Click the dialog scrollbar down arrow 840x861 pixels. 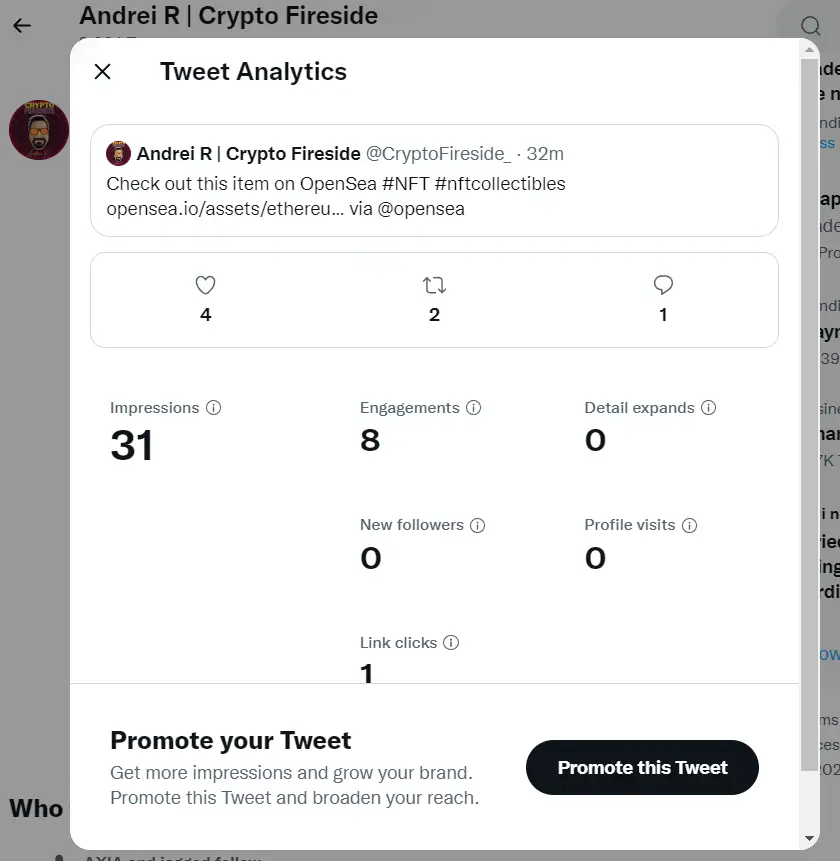809,838
